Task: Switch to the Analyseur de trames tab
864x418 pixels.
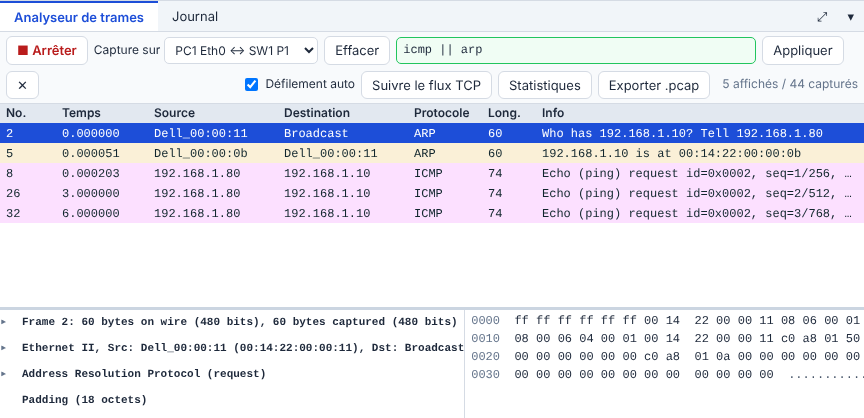Action: pos(79,17)
